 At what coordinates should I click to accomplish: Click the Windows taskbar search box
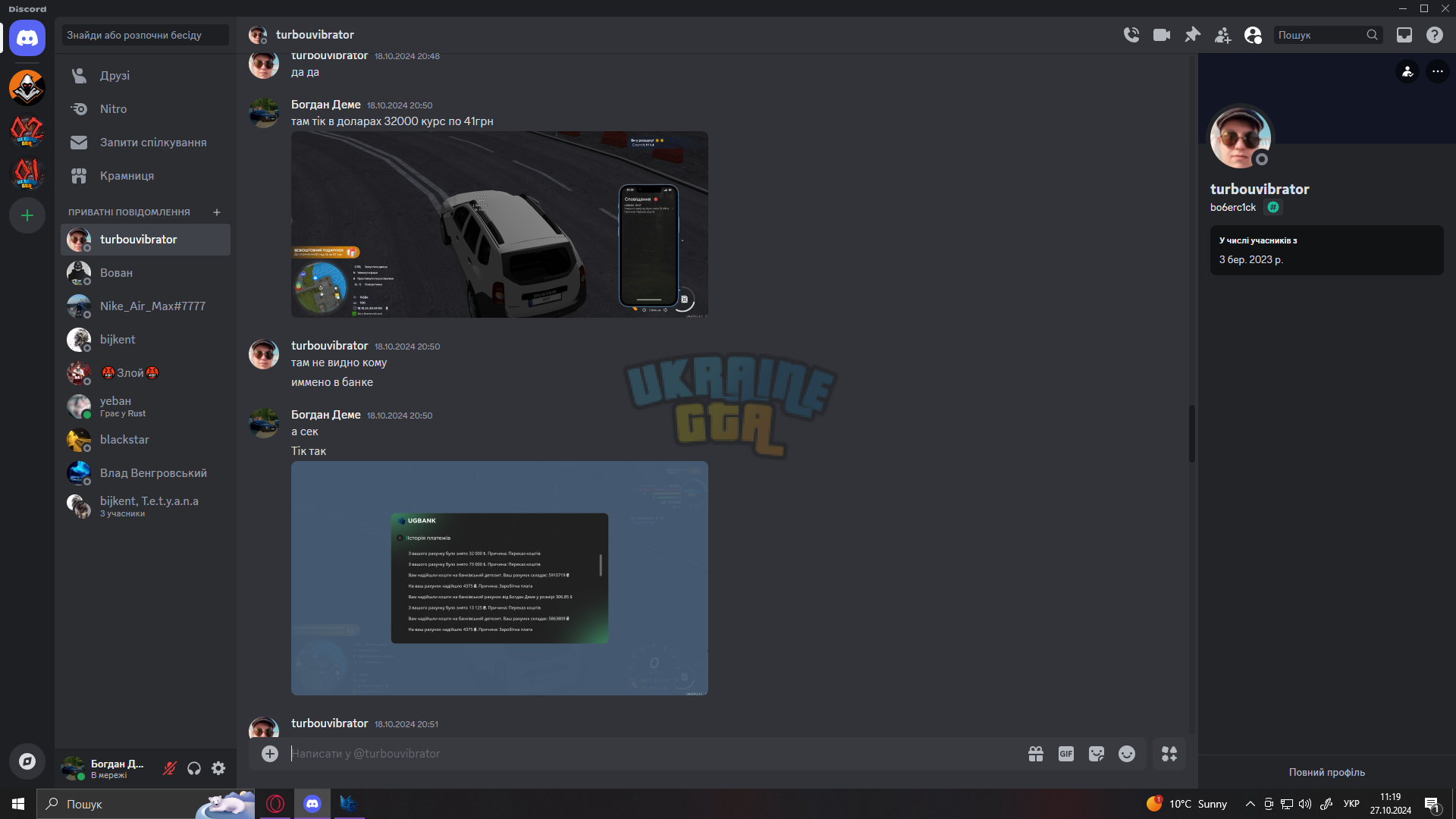146,804
